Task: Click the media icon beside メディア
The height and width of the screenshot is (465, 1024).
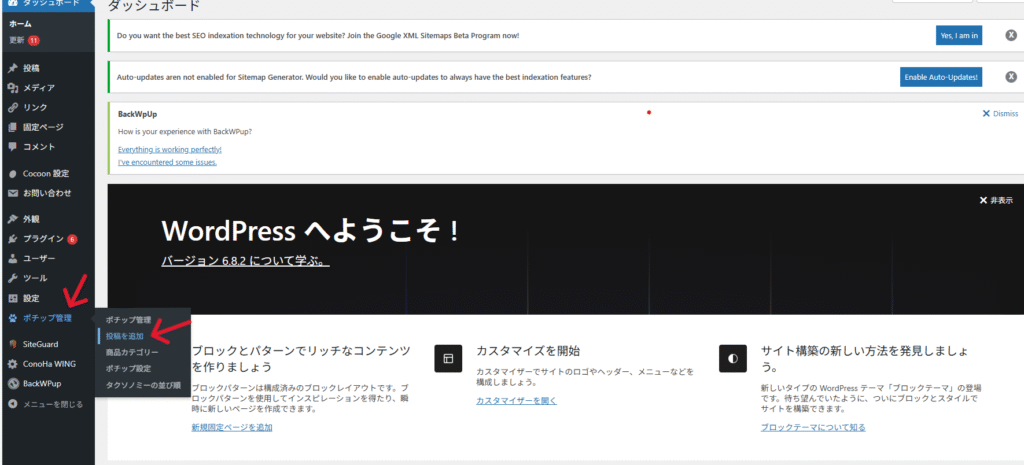Action: [x=12, y=88]
